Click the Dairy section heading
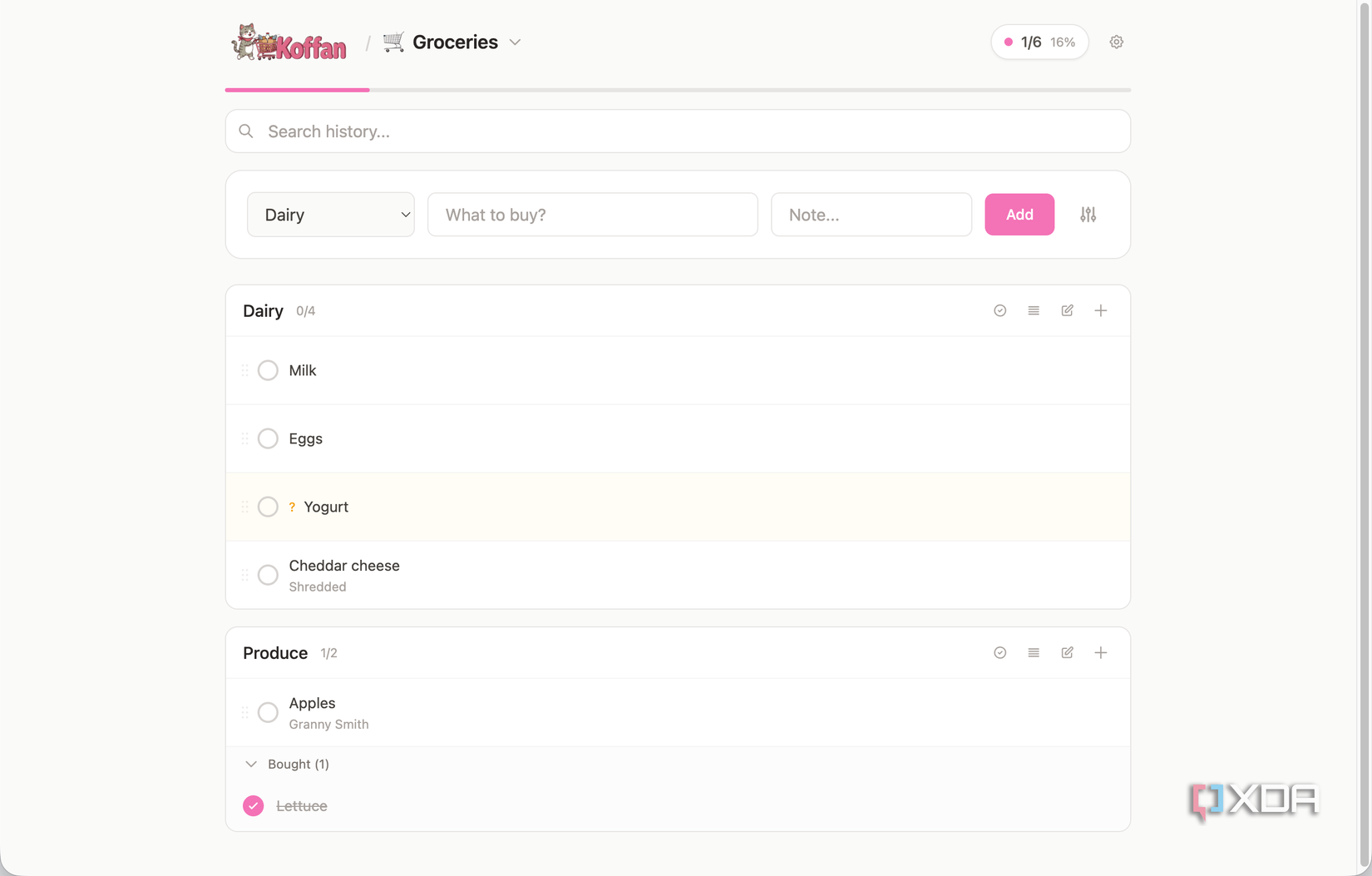The image size is (1372, 876). (264, 311)
